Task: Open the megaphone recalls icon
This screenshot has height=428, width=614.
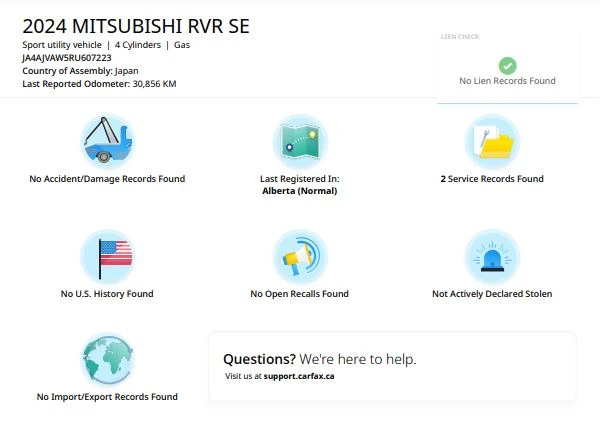Action: tap(300, 256)
